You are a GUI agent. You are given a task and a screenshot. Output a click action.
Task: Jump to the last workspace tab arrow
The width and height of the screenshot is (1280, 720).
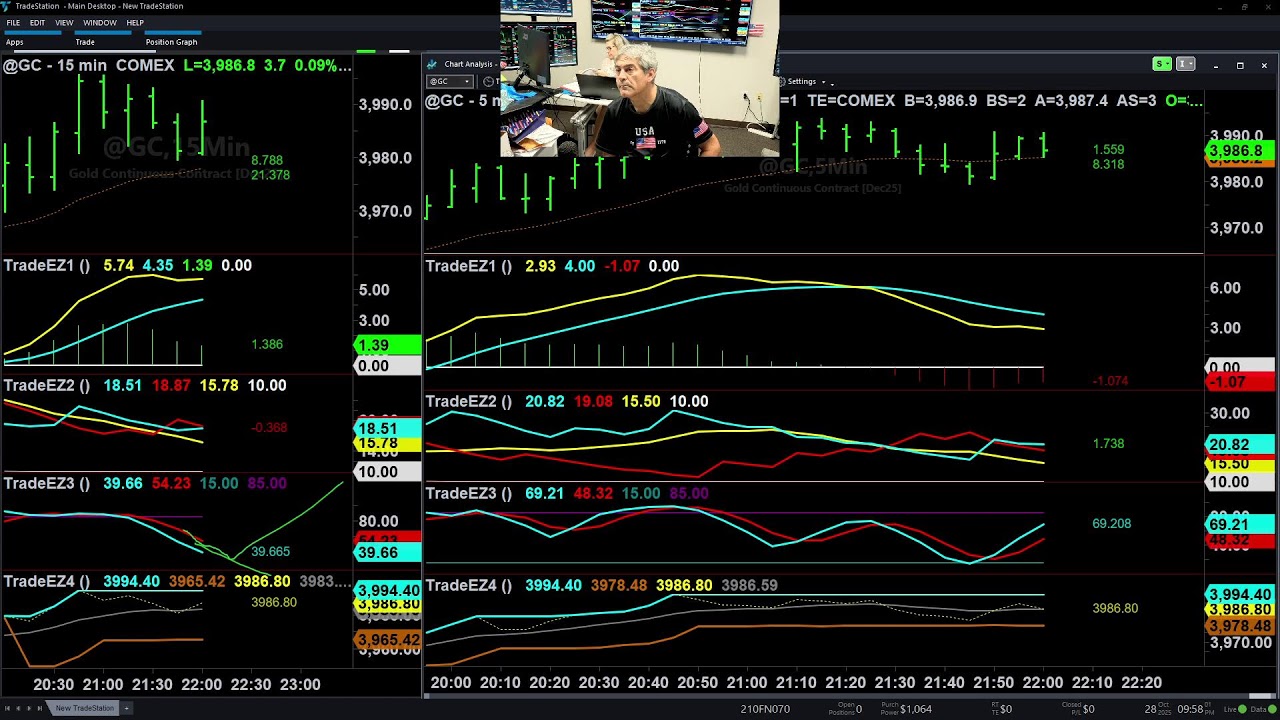pyautogui.click(x=40, y=708)
